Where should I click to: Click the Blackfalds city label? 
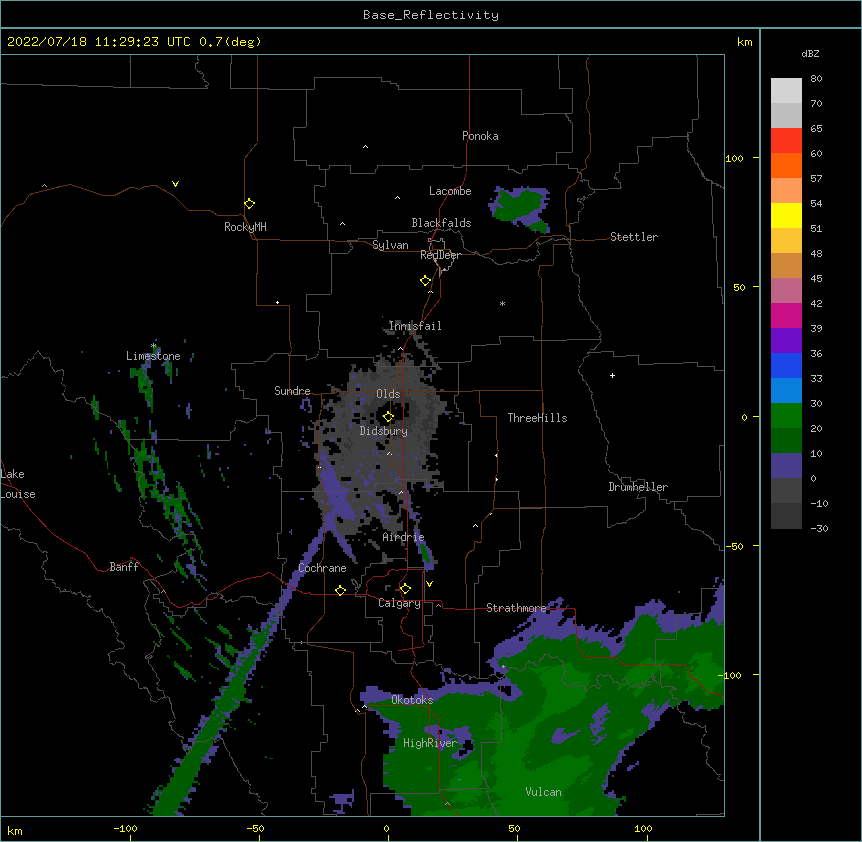point(441,223)
